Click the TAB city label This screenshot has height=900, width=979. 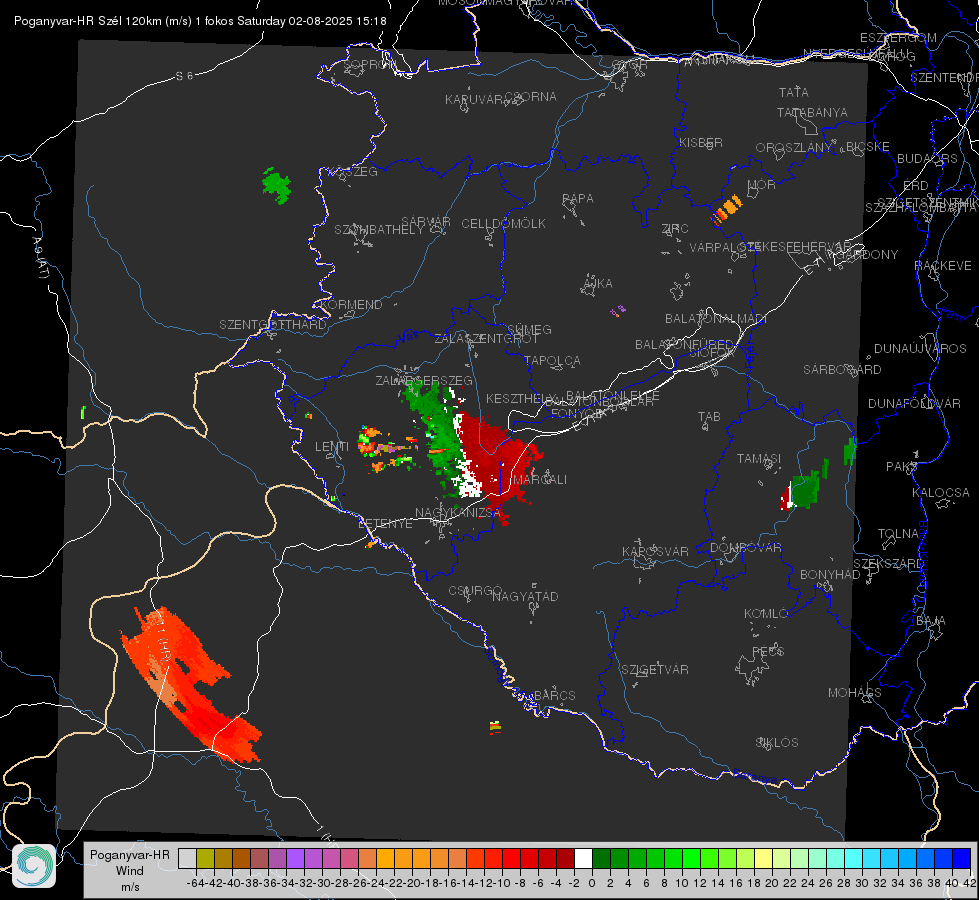point(709,417)
